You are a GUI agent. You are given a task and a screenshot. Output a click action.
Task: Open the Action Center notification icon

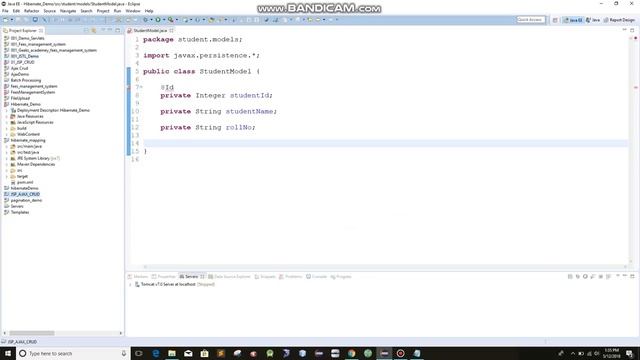coord(629,353)
